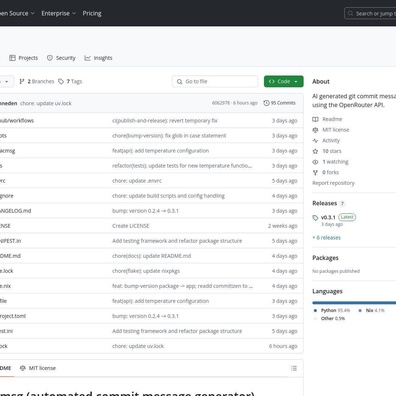
Task: Open the README outline list icon
Action: (x=294, y=368)
